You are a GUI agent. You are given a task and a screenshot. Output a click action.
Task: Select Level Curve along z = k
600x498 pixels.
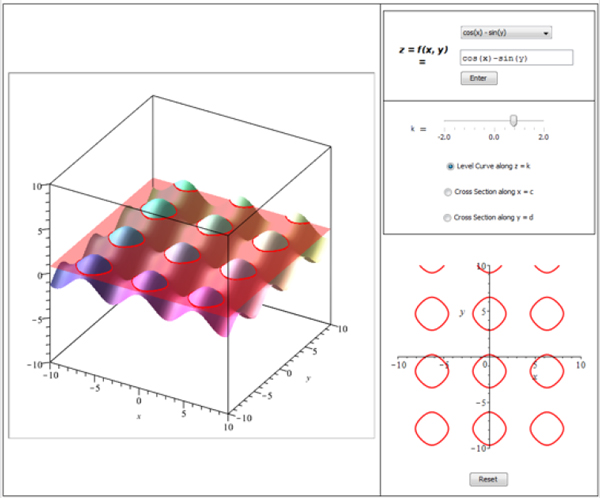[451, 166]
